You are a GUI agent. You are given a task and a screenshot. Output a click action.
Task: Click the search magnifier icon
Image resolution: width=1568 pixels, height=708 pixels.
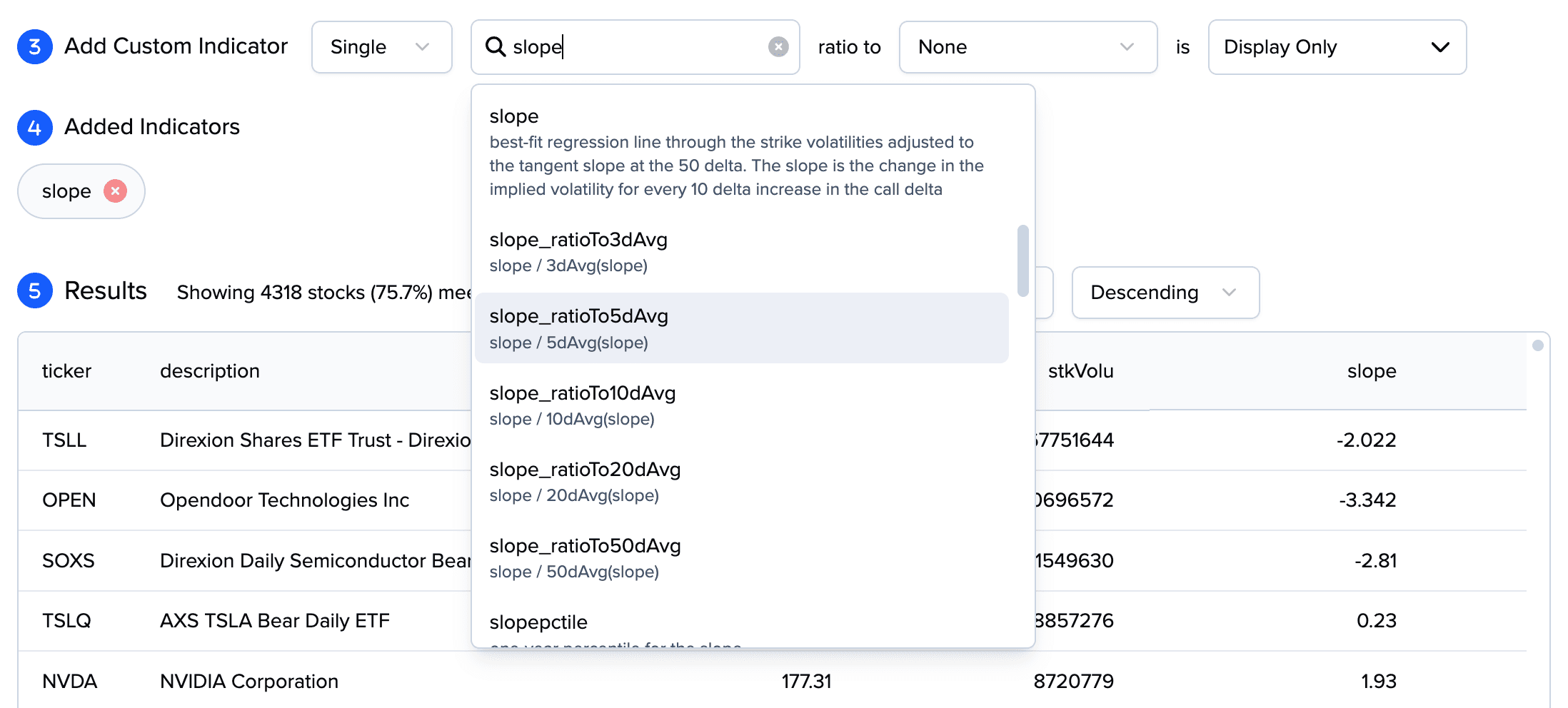[x=495, y=47]
